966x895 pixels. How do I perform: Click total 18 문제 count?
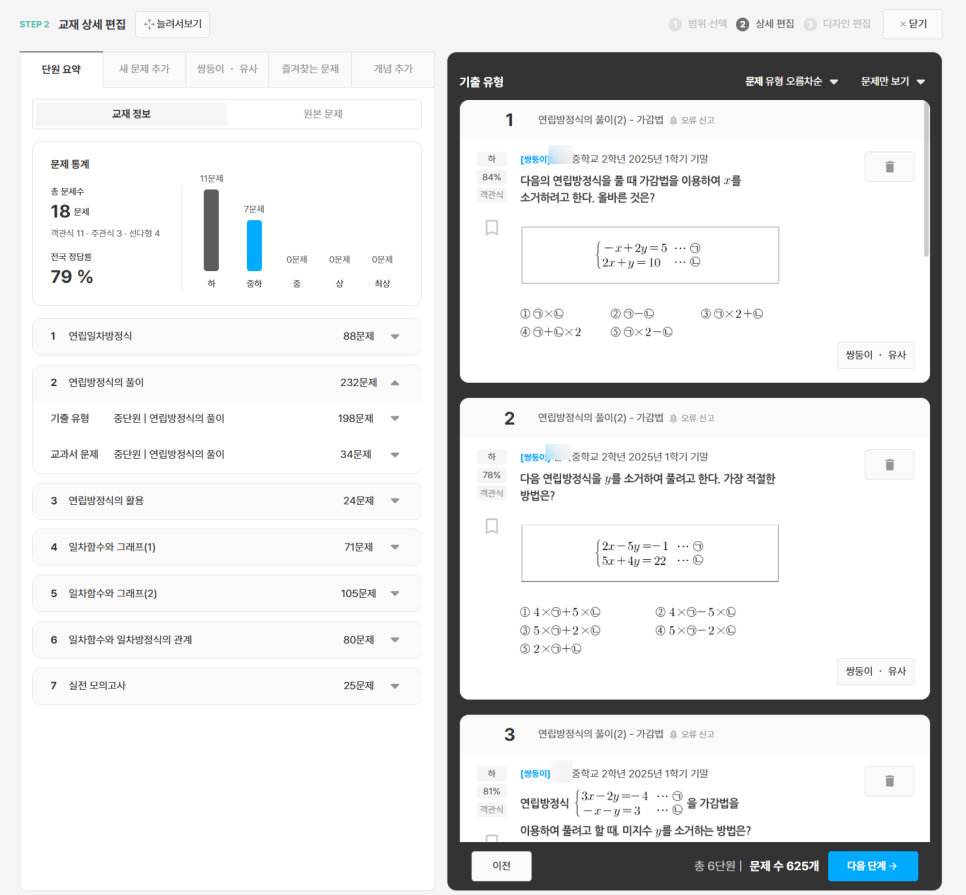[70, 211]
